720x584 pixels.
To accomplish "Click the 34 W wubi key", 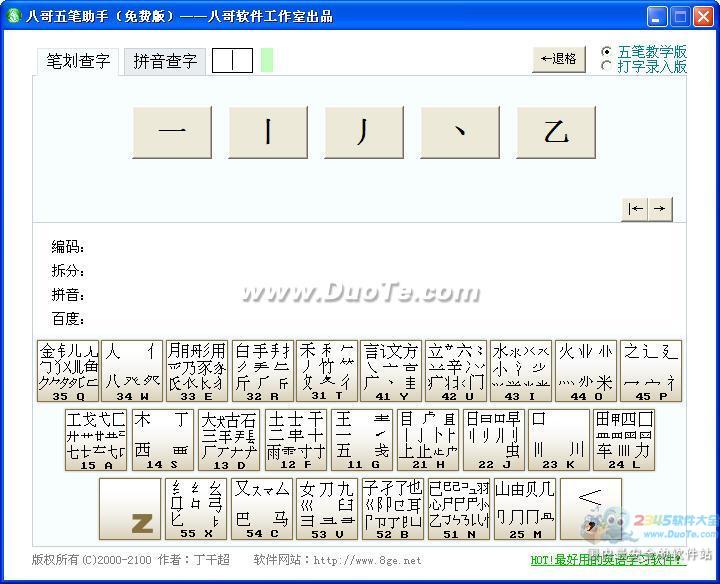I will [132, 371].
